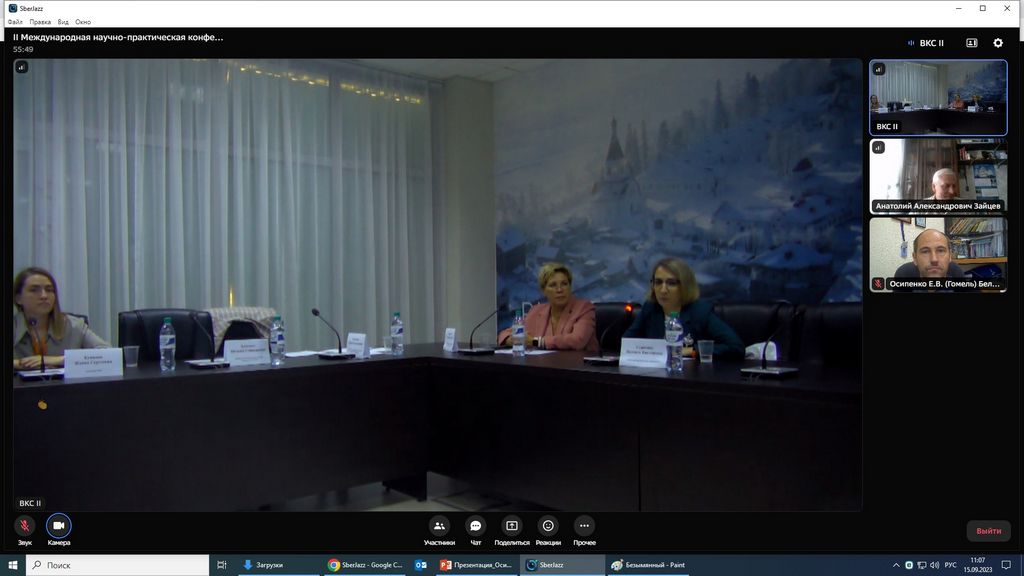
Task: Open the Чат chat panel
Action: (476, 526)
